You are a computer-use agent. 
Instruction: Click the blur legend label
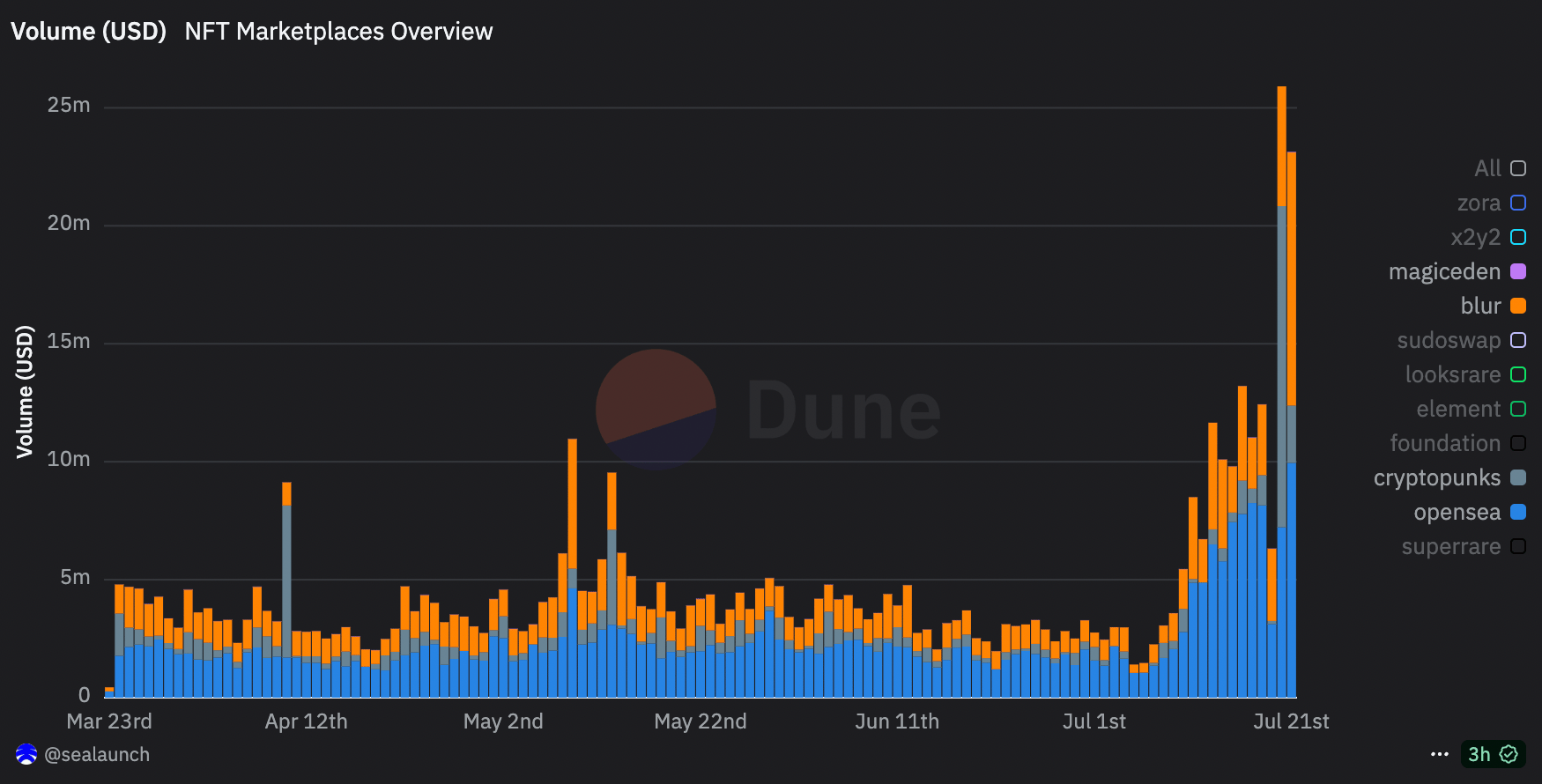point(1480,306)
